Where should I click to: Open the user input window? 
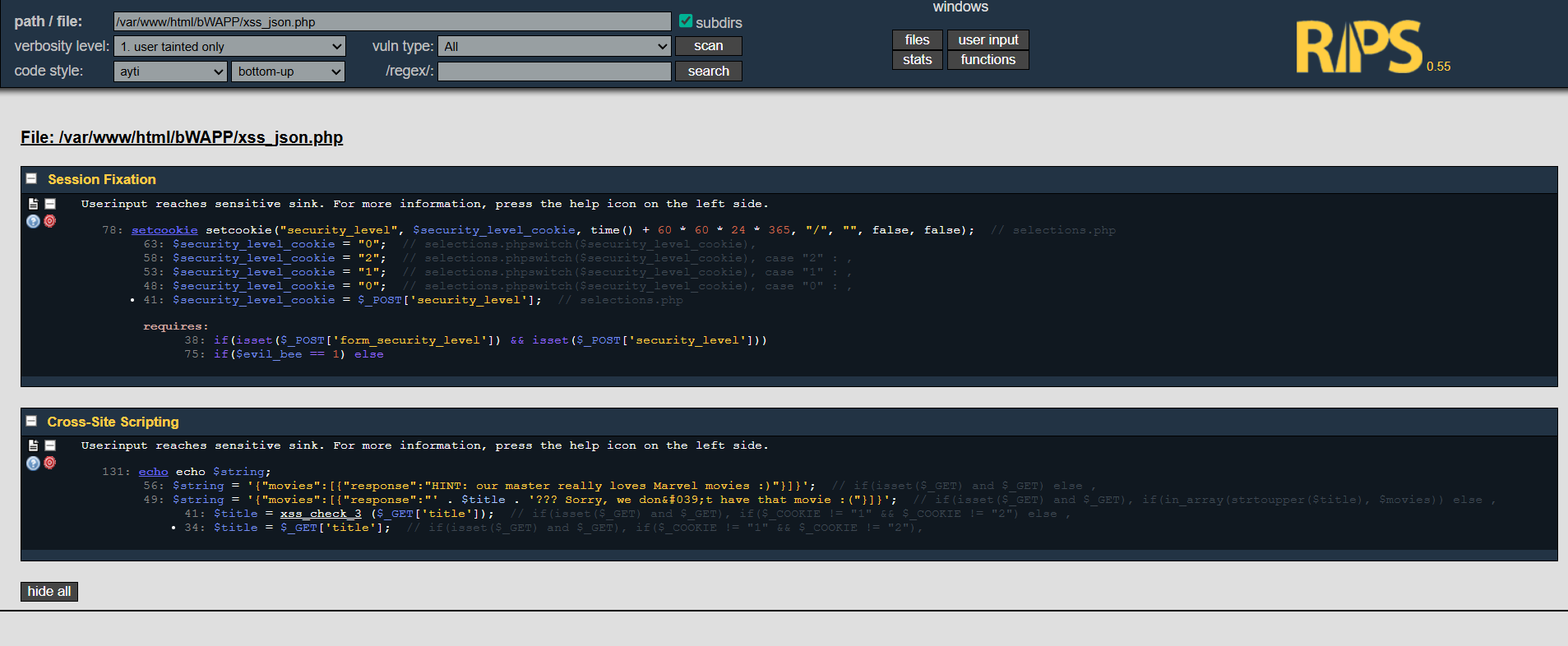coord(988,39)
